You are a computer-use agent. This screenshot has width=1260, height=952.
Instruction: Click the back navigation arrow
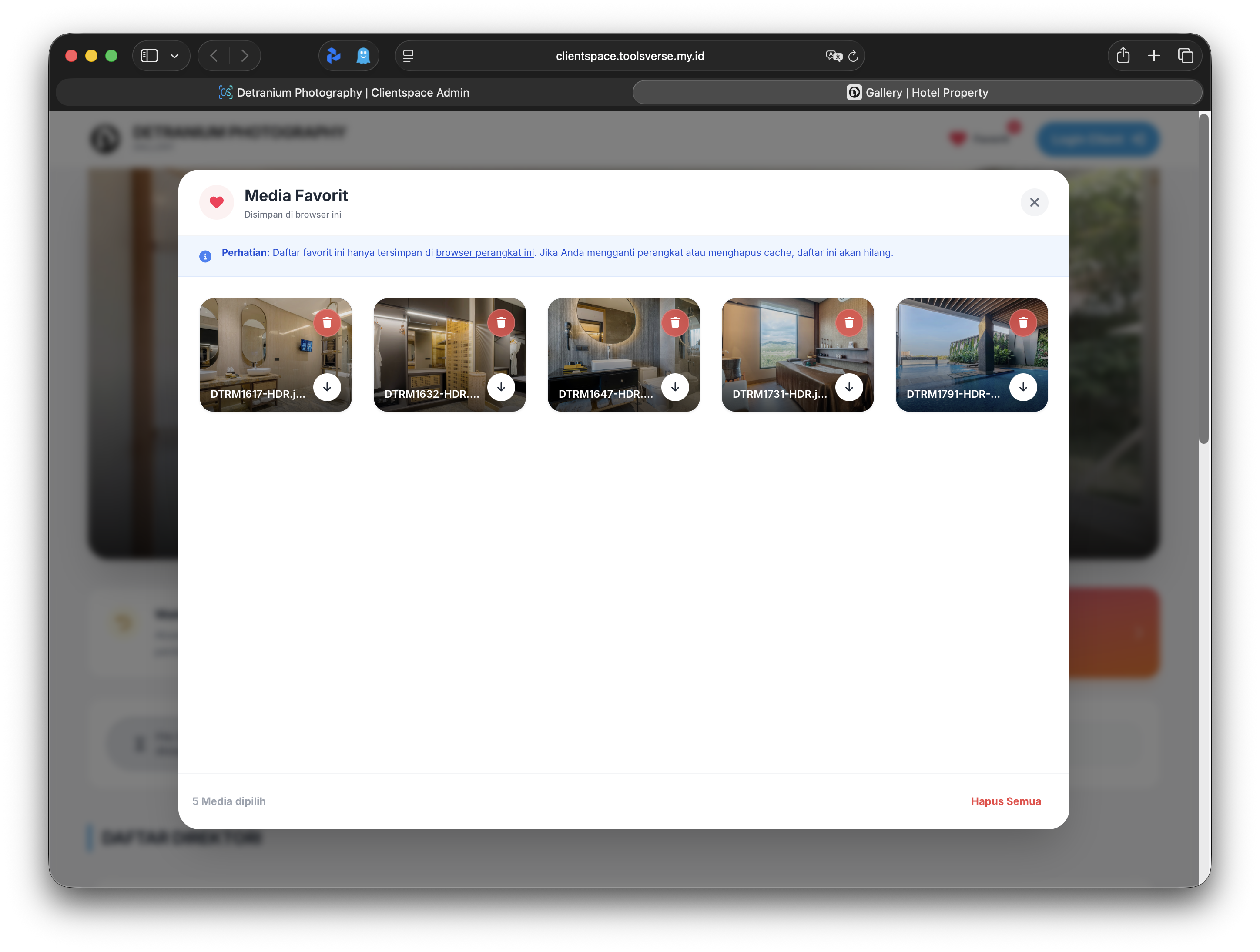(213, 55)
